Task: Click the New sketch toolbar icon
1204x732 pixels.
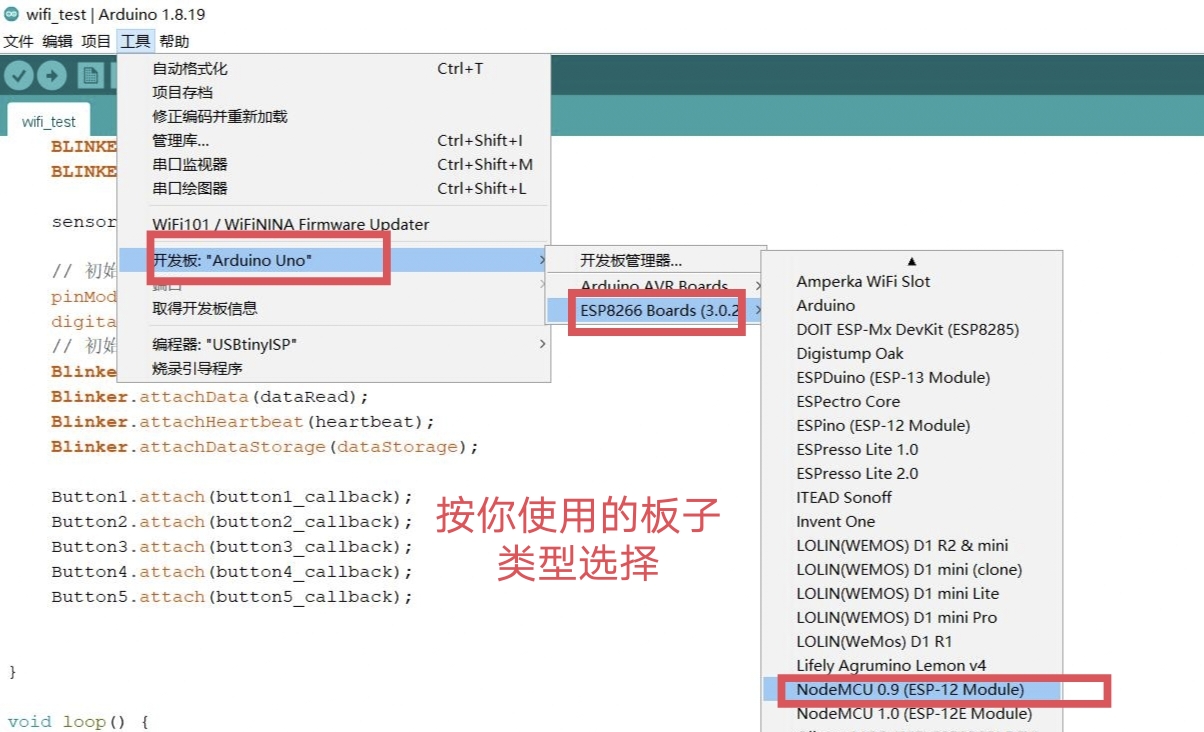Action: 92,76
